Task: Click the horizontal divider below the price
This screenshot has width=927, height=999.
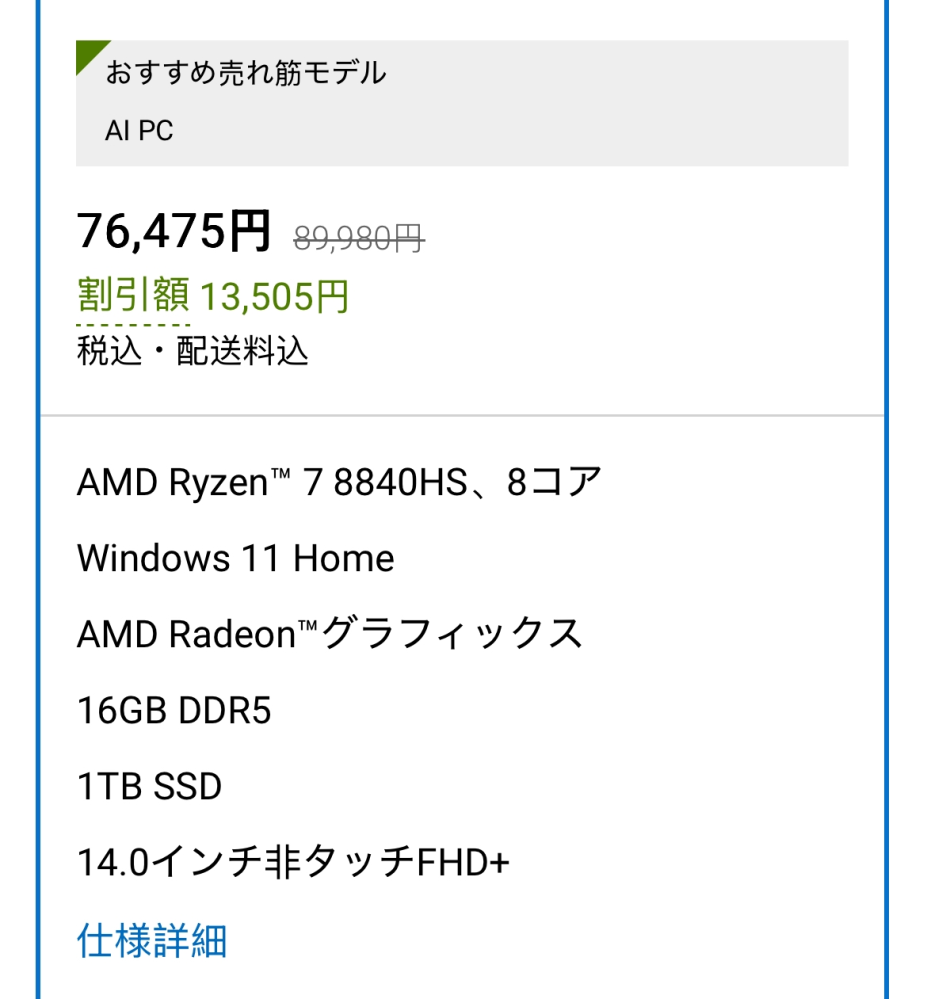Action: point(462,415)
